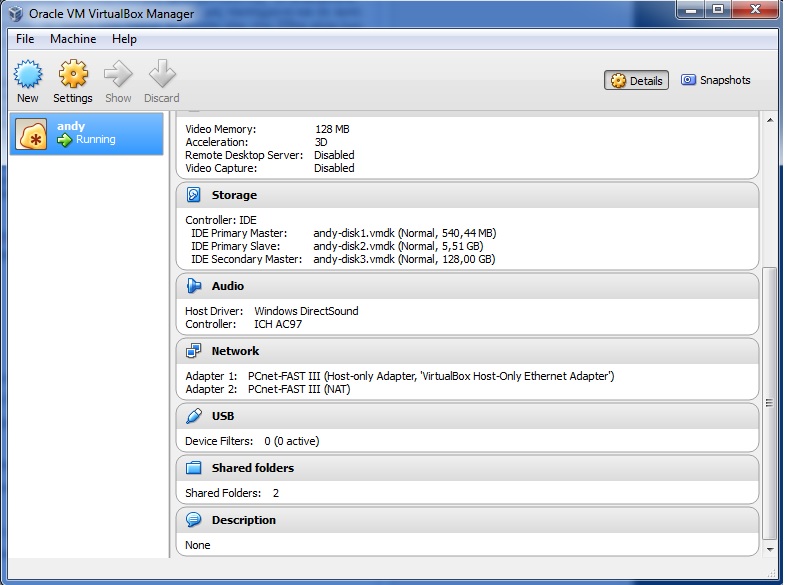
Task: Minimize the VirtualBox Manager window
Action: point(691,10)
